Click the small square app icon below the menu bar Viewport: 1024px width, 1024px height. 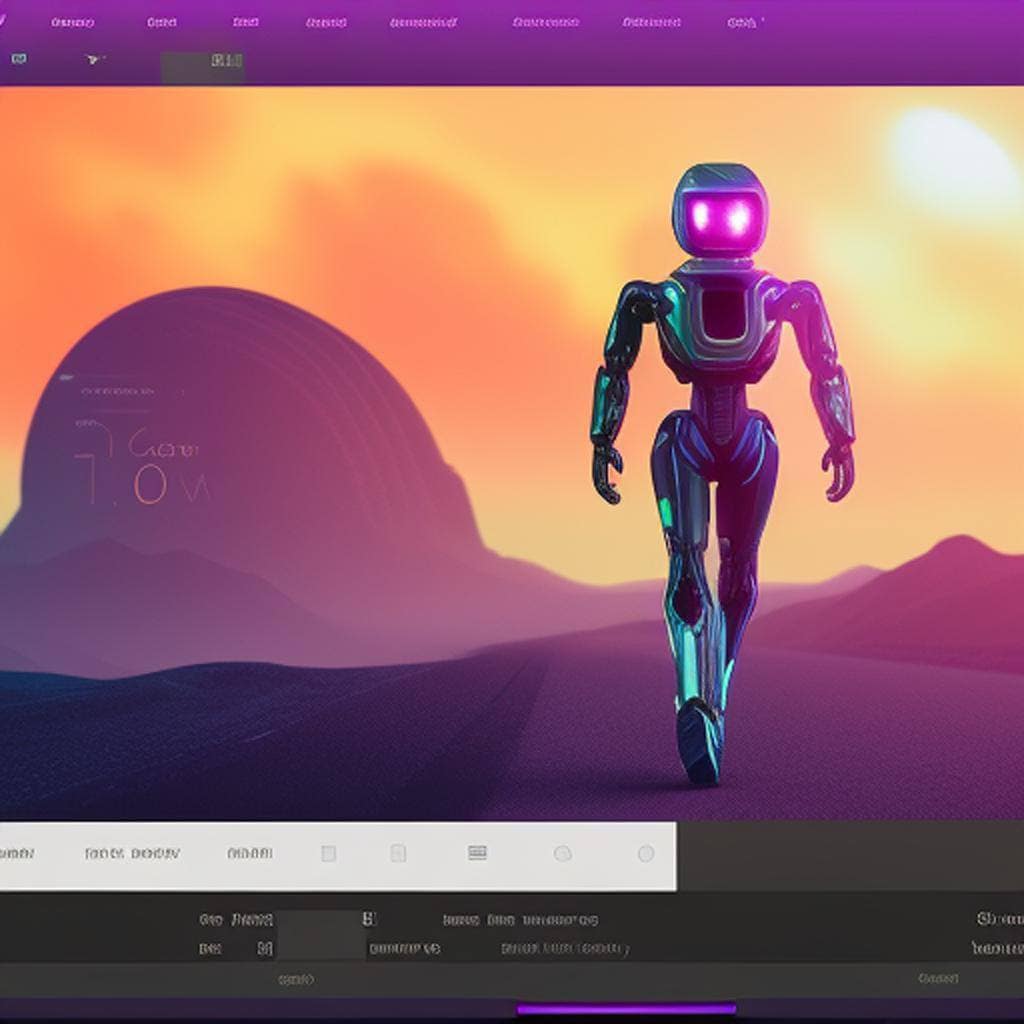[x=20, y=58]
